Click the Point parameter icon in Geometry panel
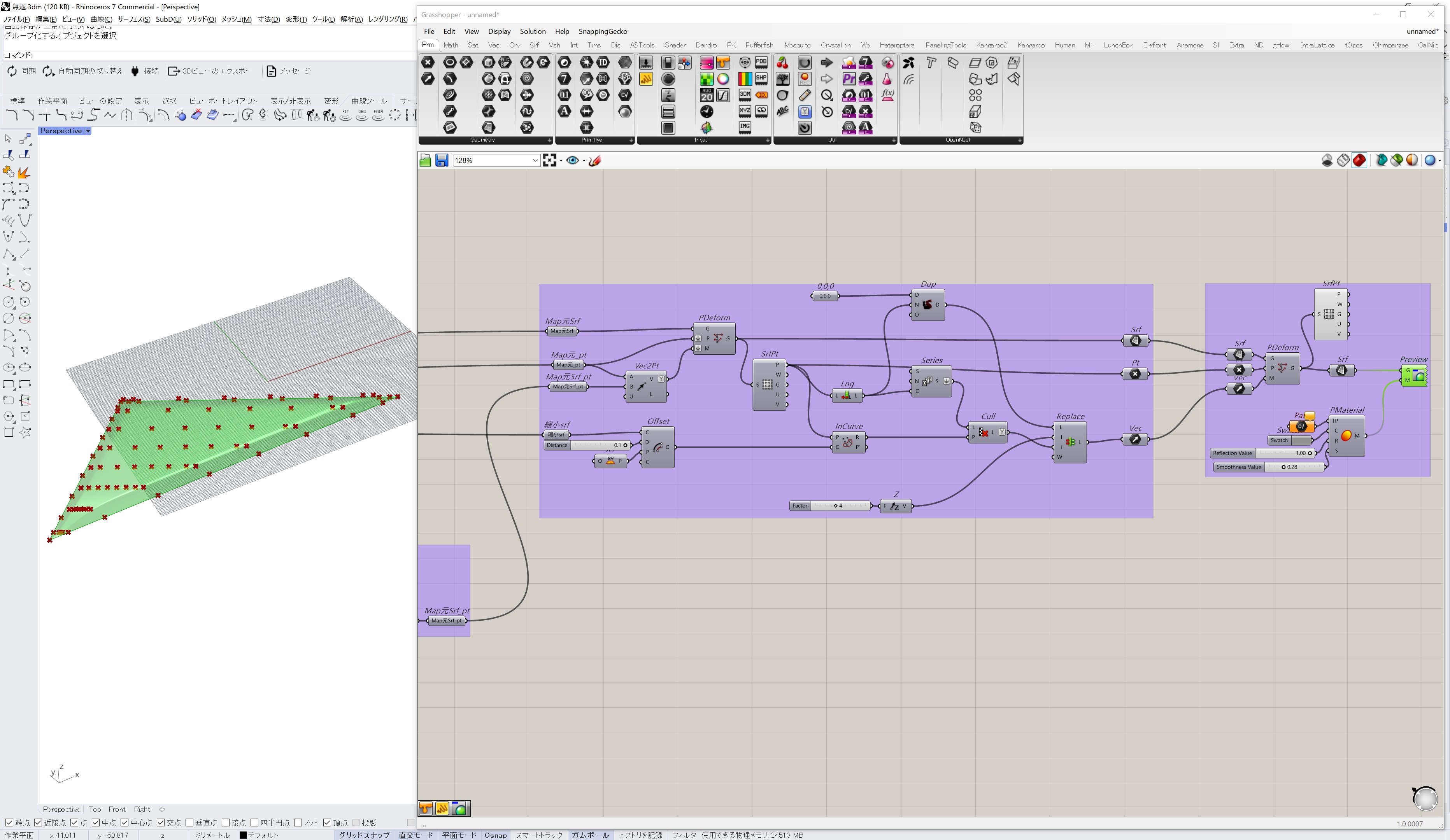This screenshot has width=1450, height=840. 428,62
